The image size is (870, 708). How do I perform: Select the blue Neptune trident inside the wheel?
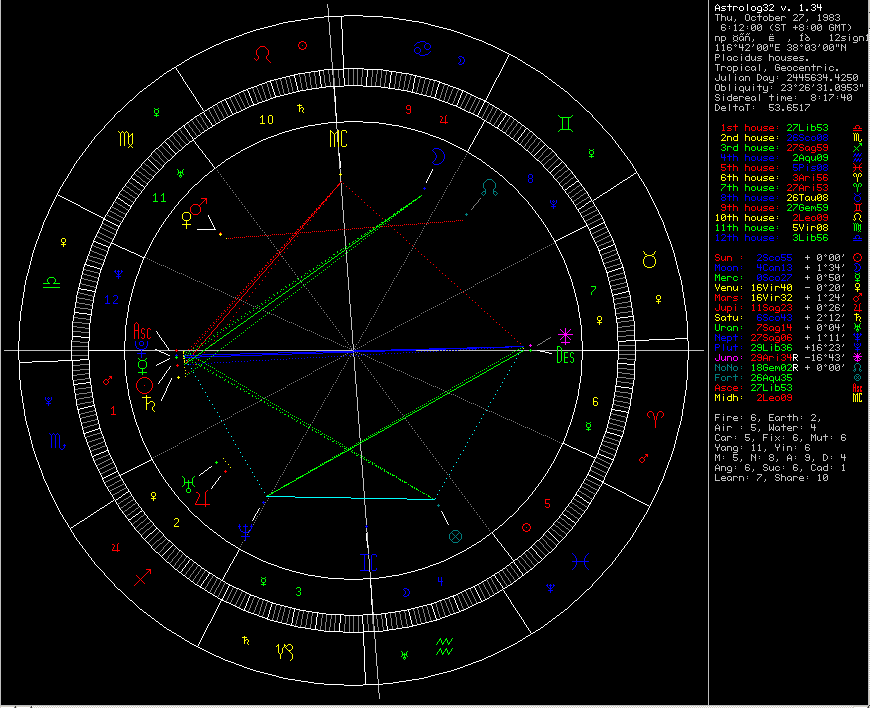coord(244,530)
